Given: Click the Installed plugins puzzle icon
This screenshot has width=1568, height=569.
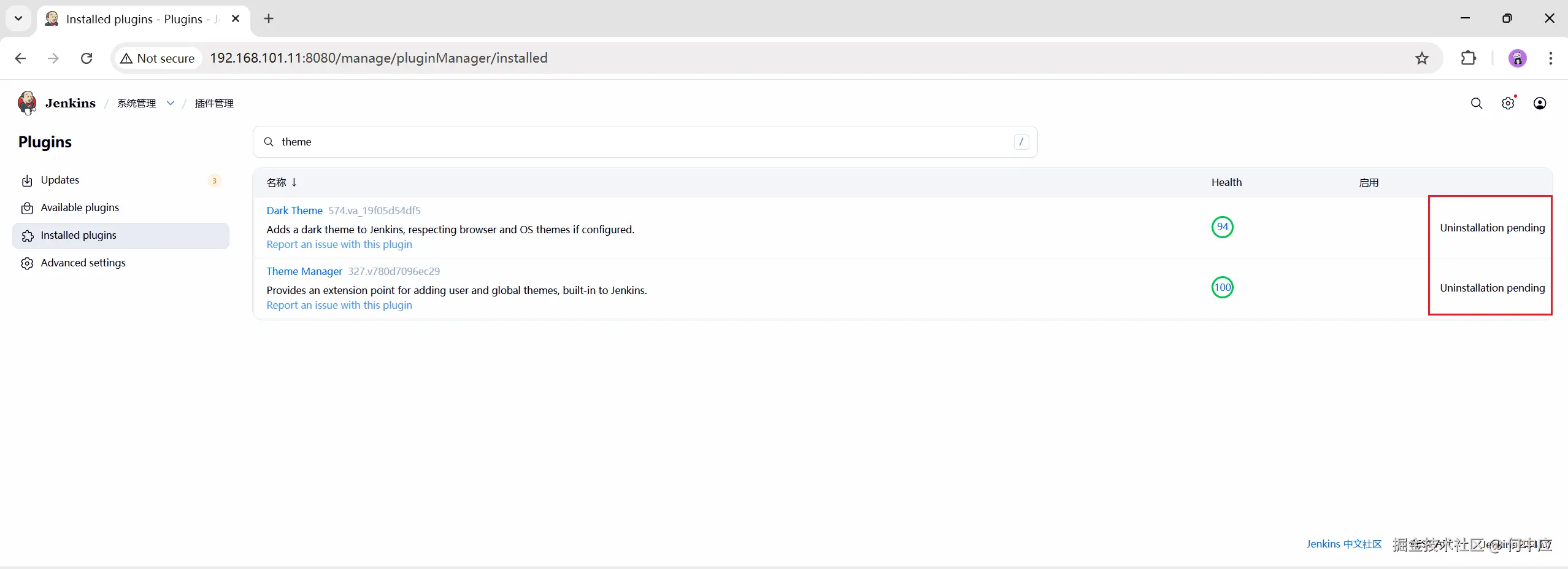Looking at the screenshot, I should [x=27, y=236].
